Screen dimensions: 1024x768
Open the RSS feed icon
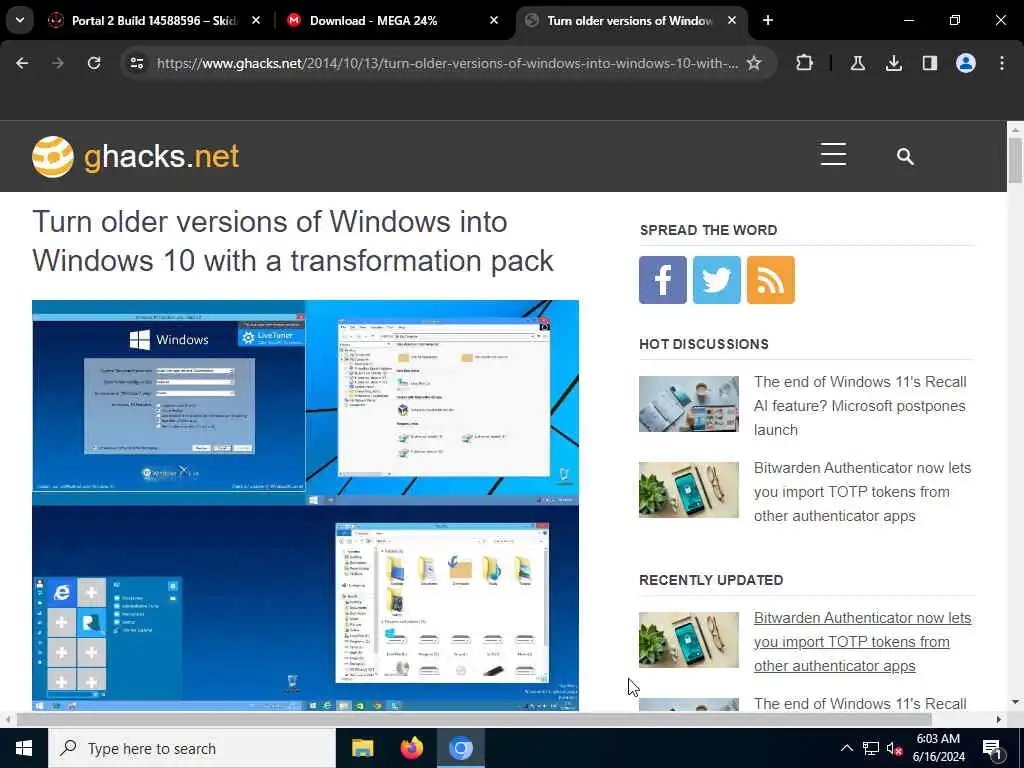[x=771, y=280]
